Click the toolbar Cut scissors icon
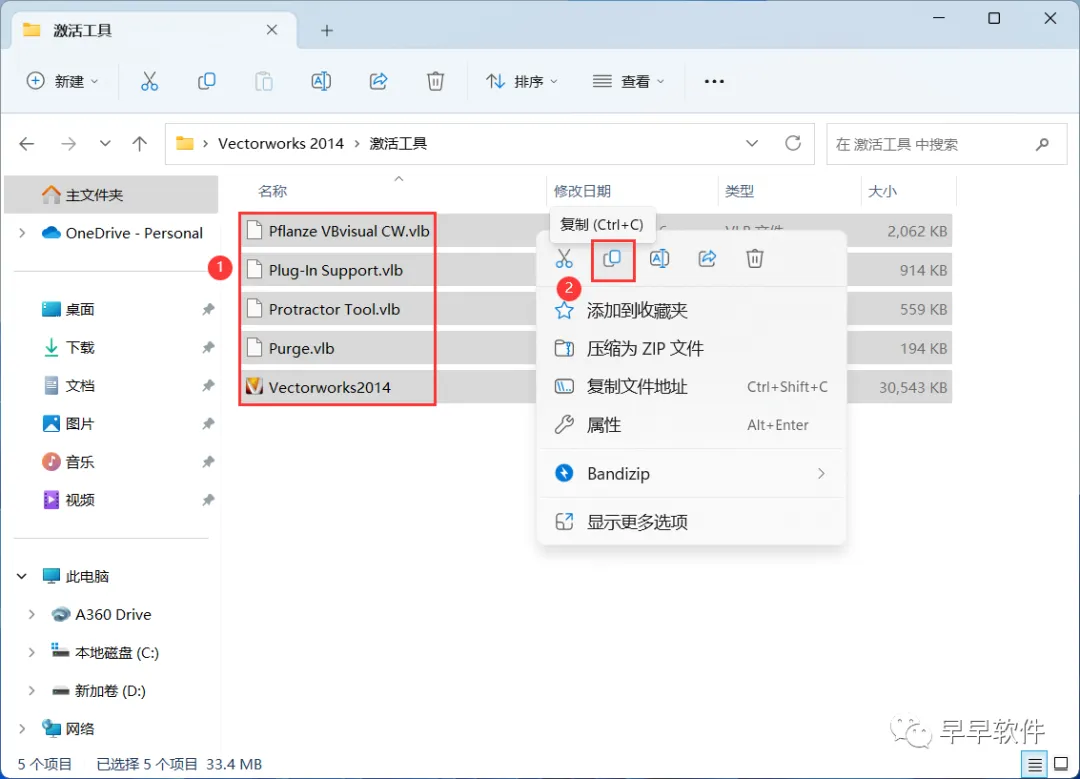The image size is (1080, 779). [149, 81]
